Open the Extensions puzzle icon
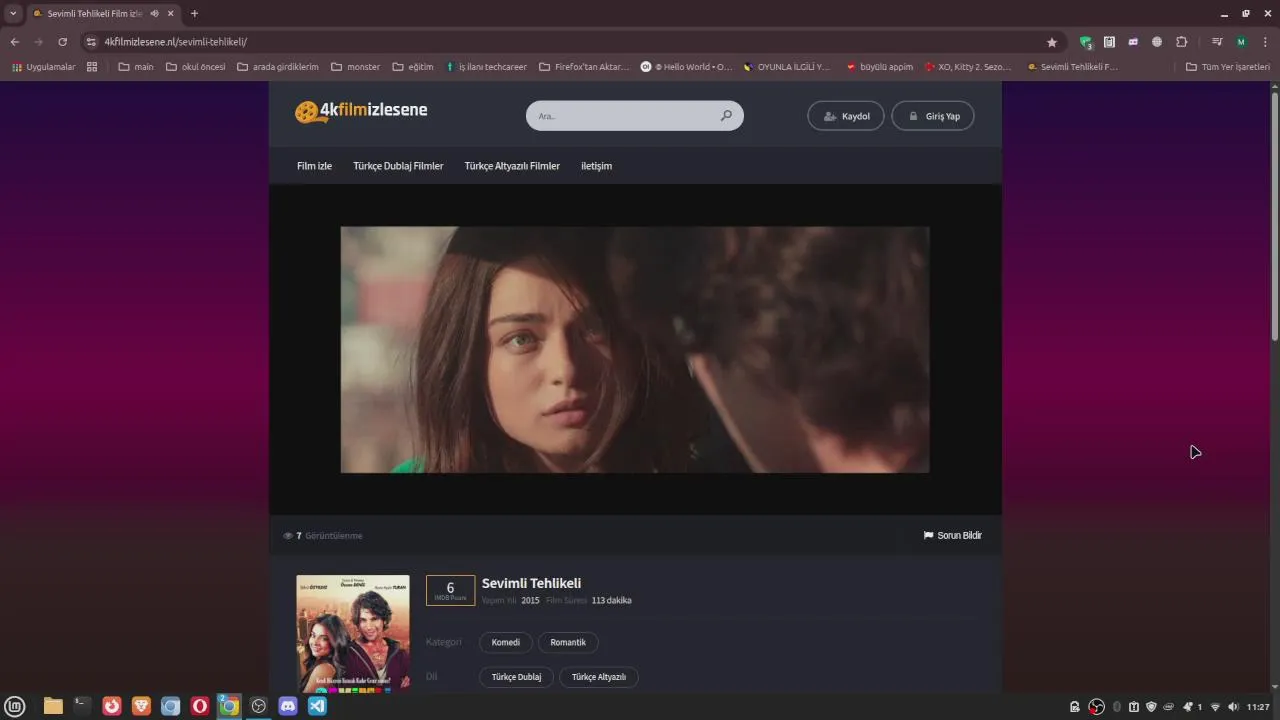The height and width of the screenshot is (720, 1280). coord(1181,42)
